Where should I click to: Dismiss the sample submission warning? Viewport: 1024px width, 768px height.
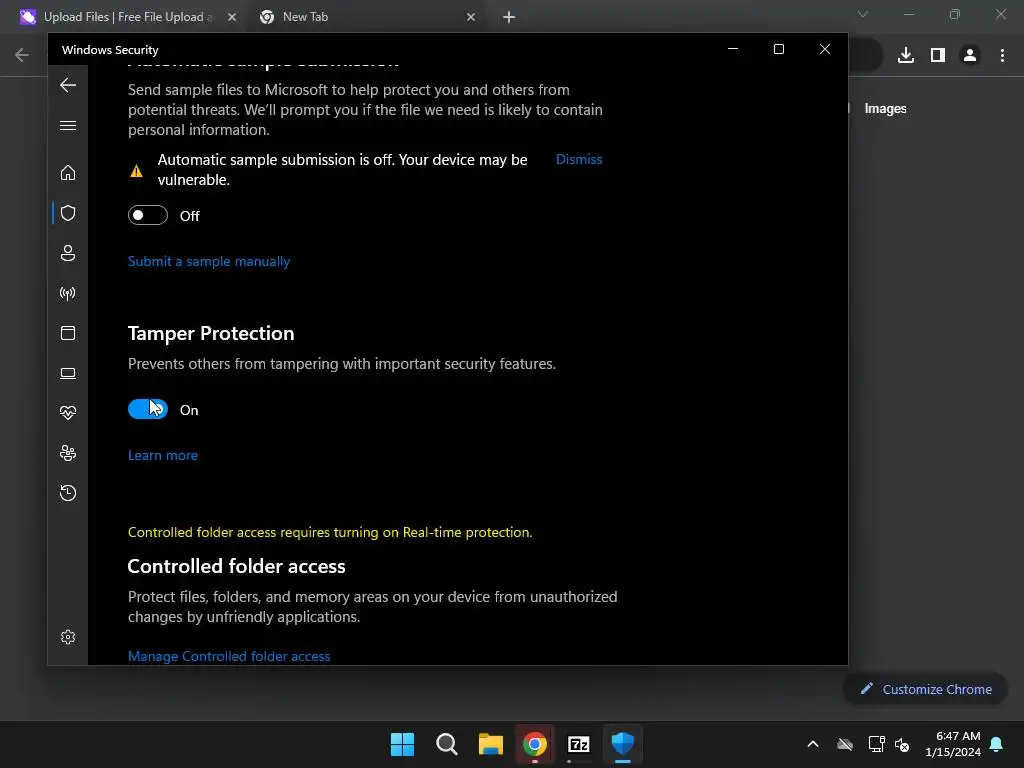coord(579,159)
